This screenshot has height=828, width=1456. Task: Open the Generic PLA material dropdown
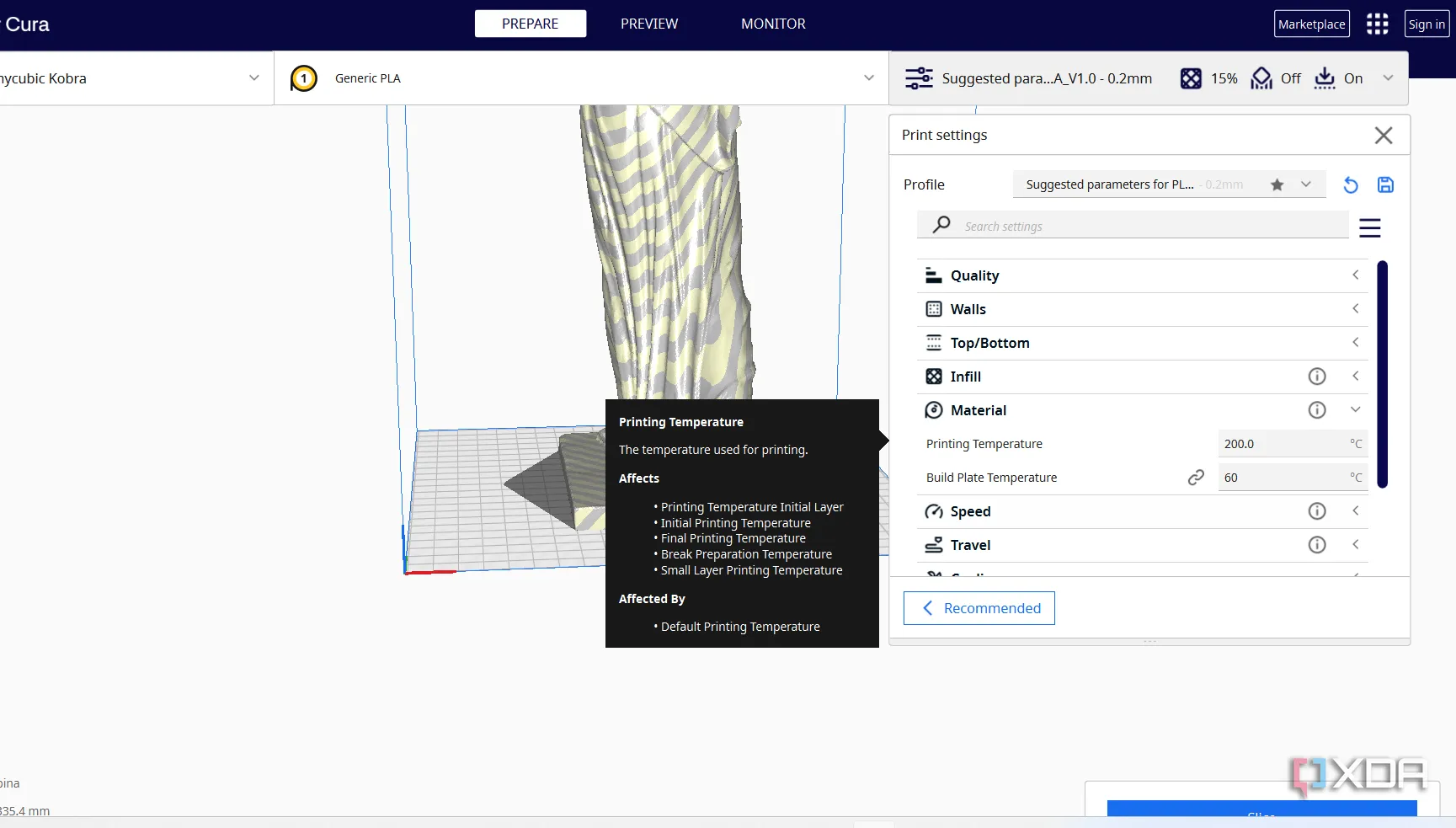pos(869,77)
